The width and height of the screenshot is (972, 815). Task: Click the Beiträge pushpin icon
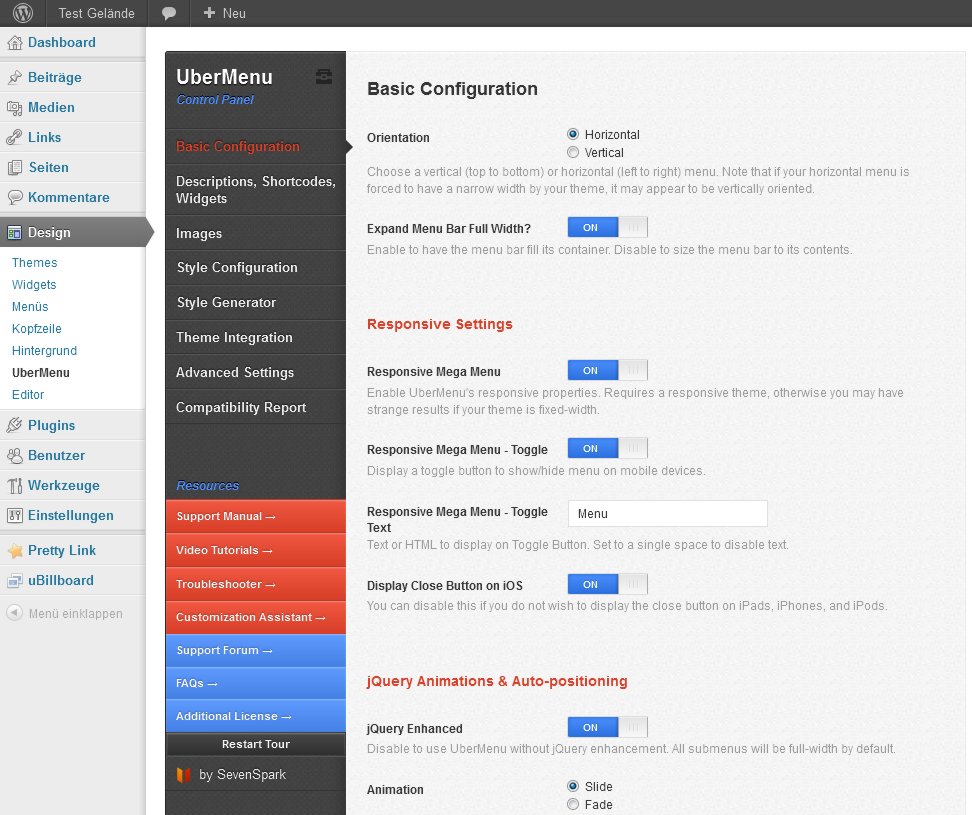pyautogui.click(x=15, y=77)
